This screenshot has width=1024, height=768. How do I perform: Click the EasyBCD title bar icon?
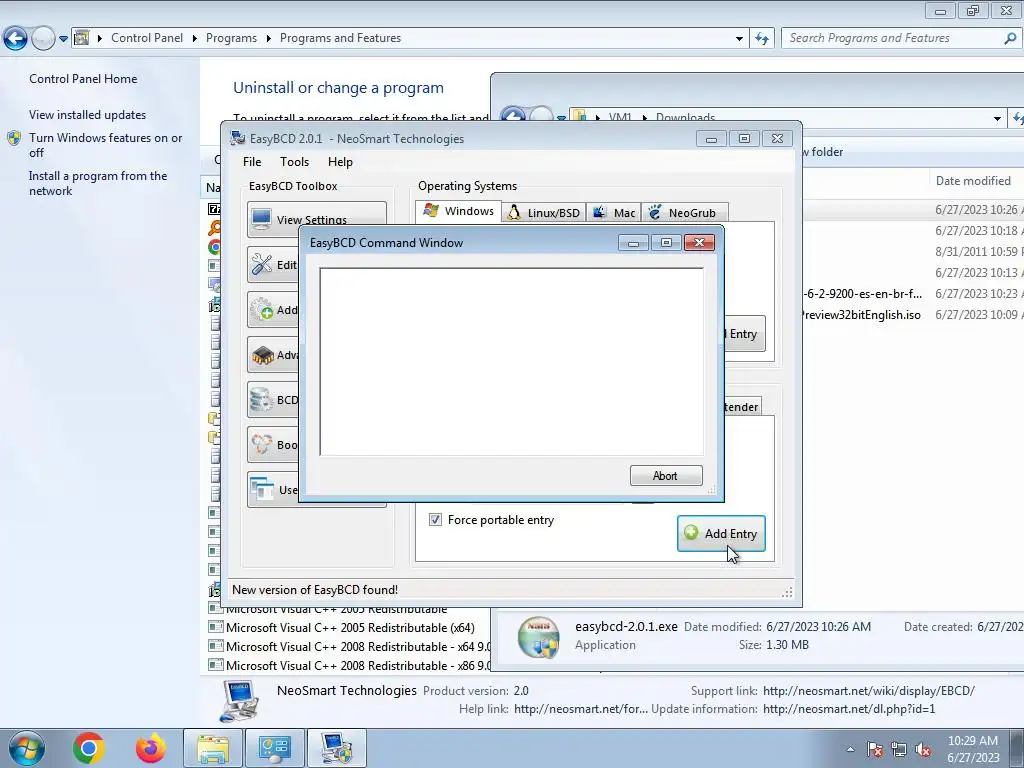(x=238, y=138)
